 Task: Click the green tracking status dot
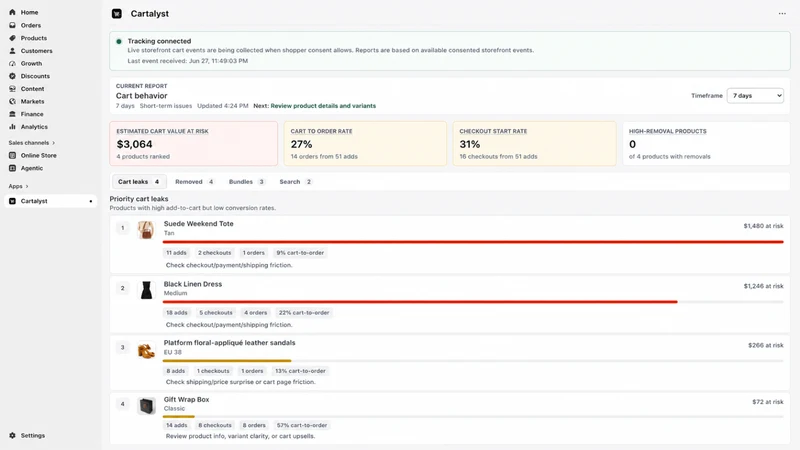coord(119,41)
